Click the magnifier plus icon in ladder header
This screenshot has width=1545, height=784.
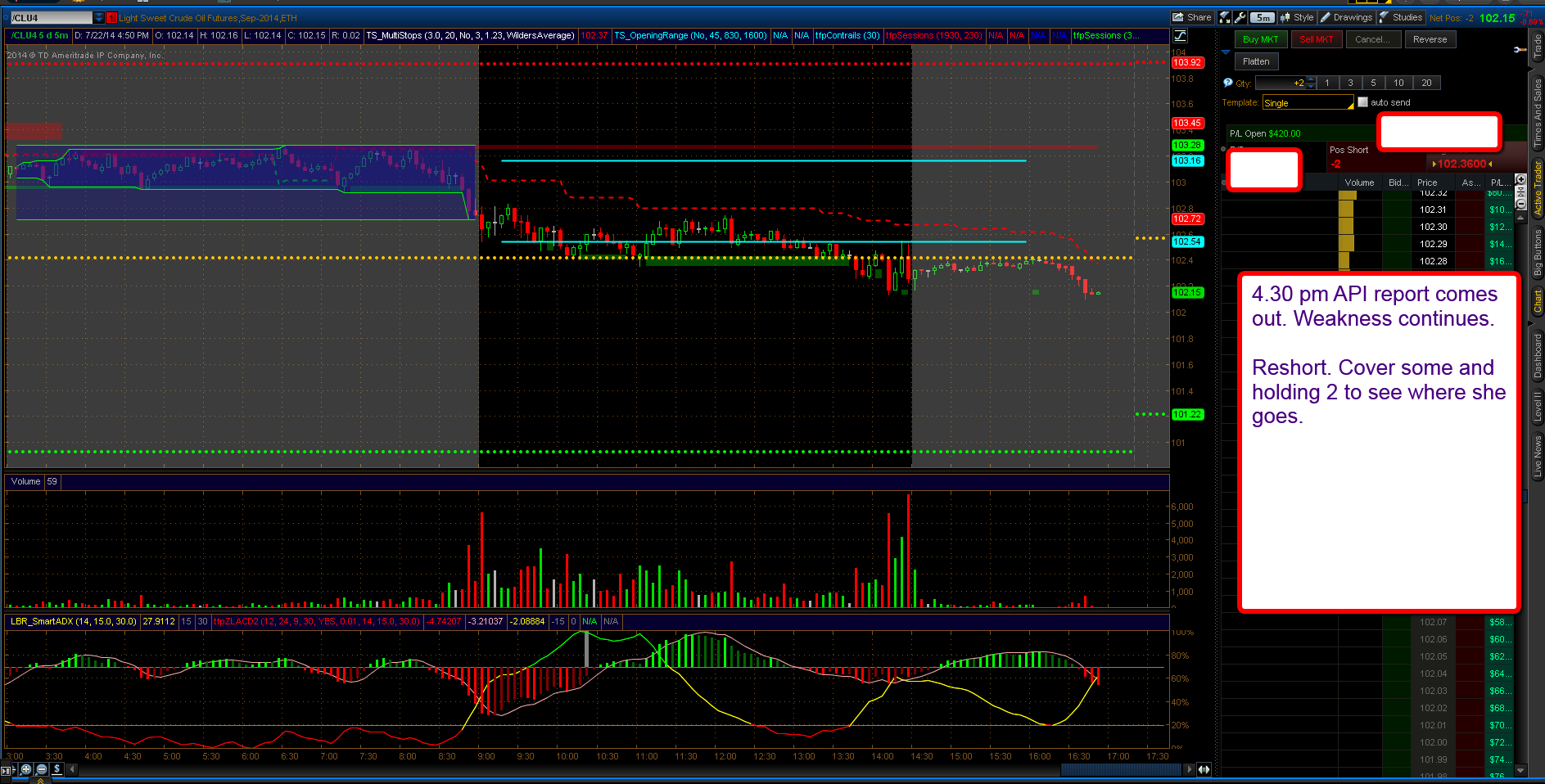(1521, 179)
